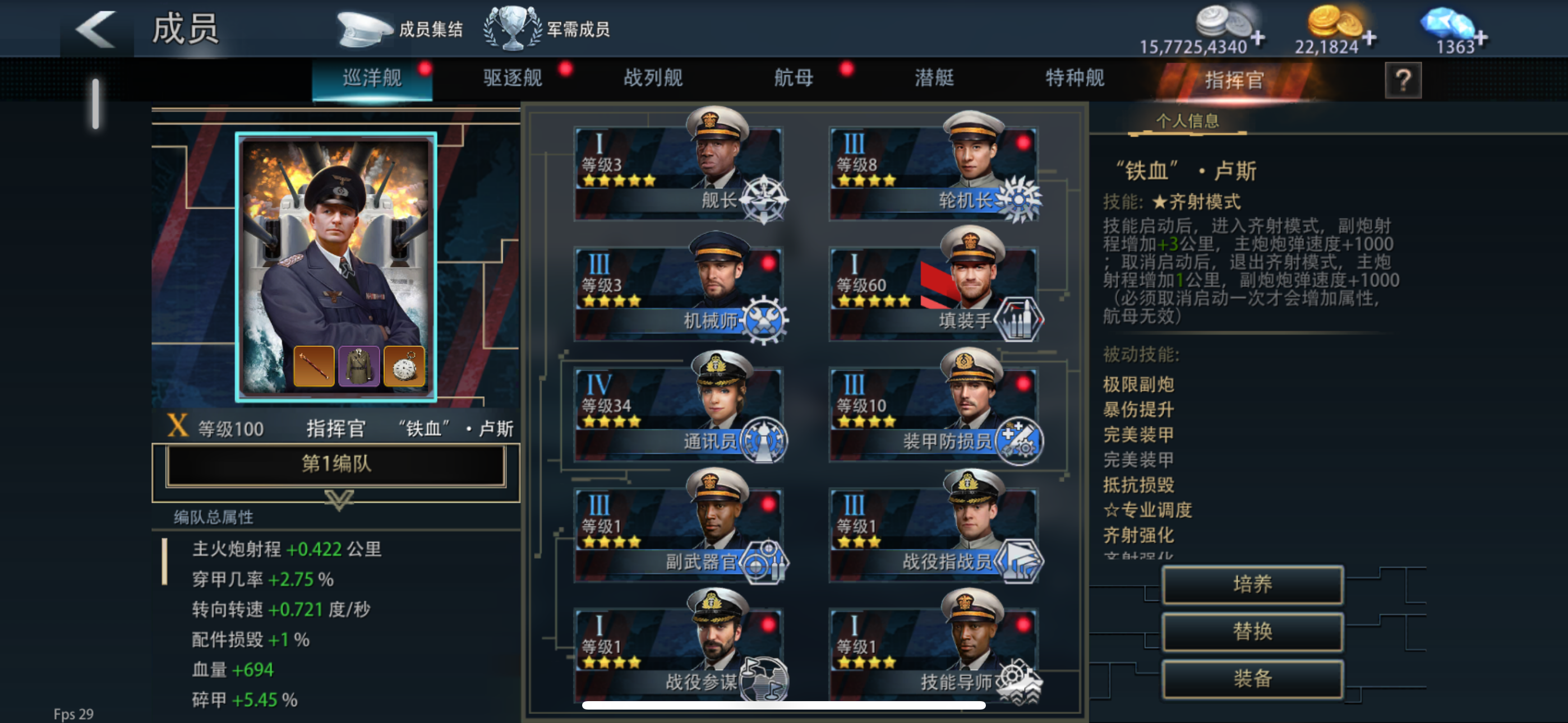Viewport: 1568px width, 723px height.
Task: Select the uniform coat equipment icon
Action: pyautogui.click(x=359, y=366)
